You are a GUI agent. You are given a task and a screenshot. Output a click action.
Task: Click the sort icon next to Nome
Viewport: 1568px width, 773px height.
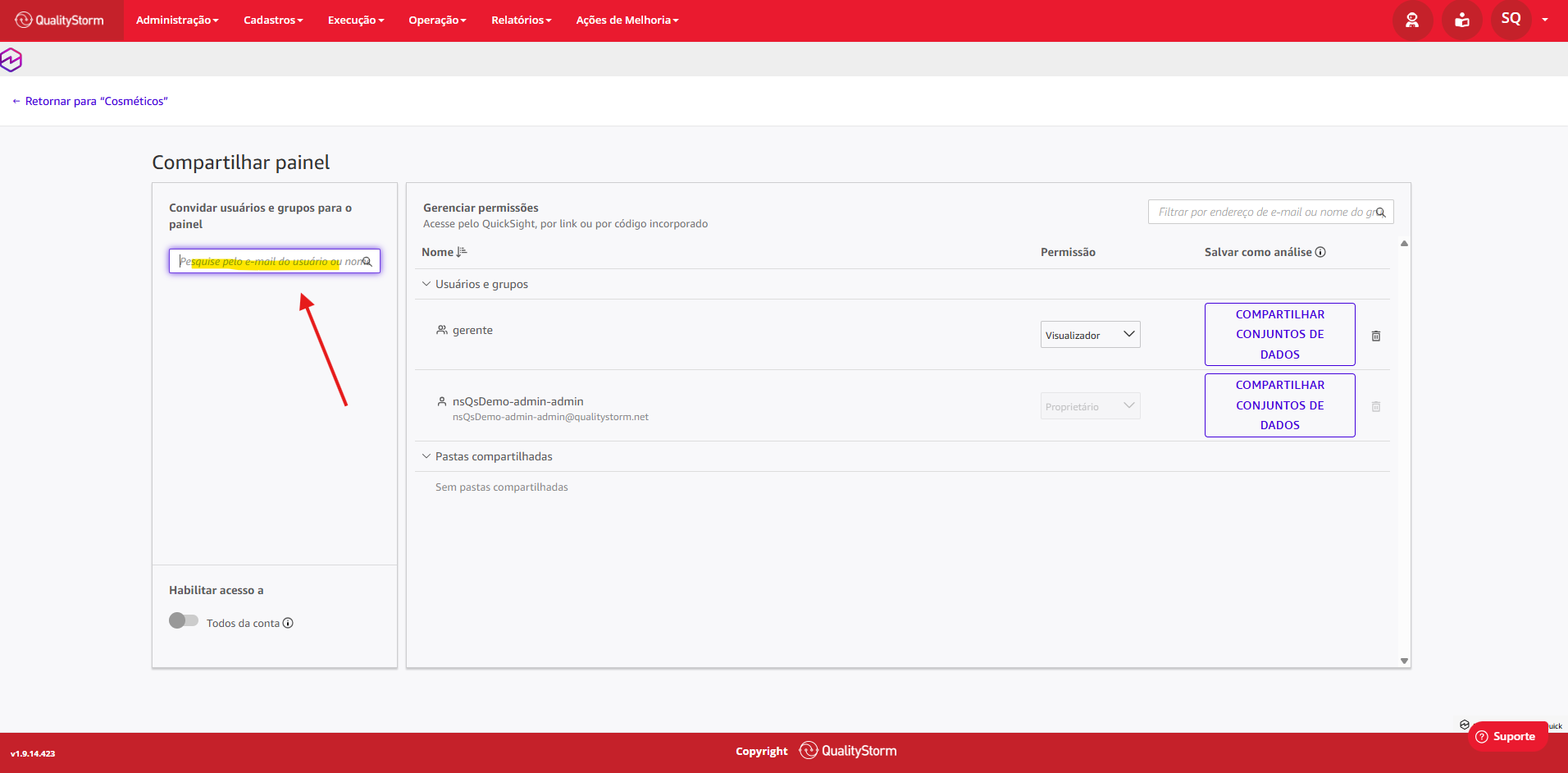462,252
